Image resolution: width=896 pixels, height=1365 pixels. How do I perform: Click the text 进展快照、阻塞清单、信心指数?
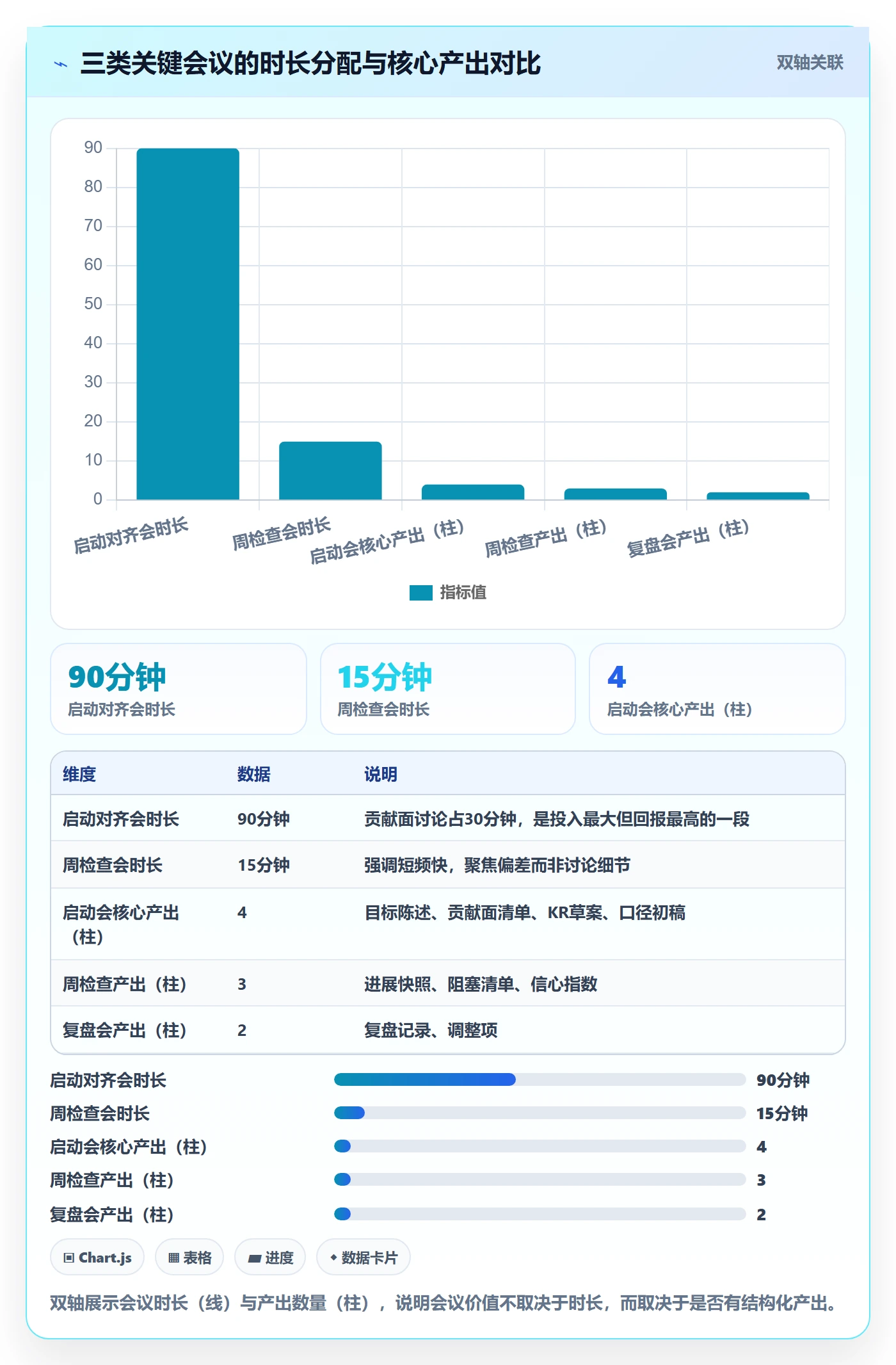(x=481, y=984)
